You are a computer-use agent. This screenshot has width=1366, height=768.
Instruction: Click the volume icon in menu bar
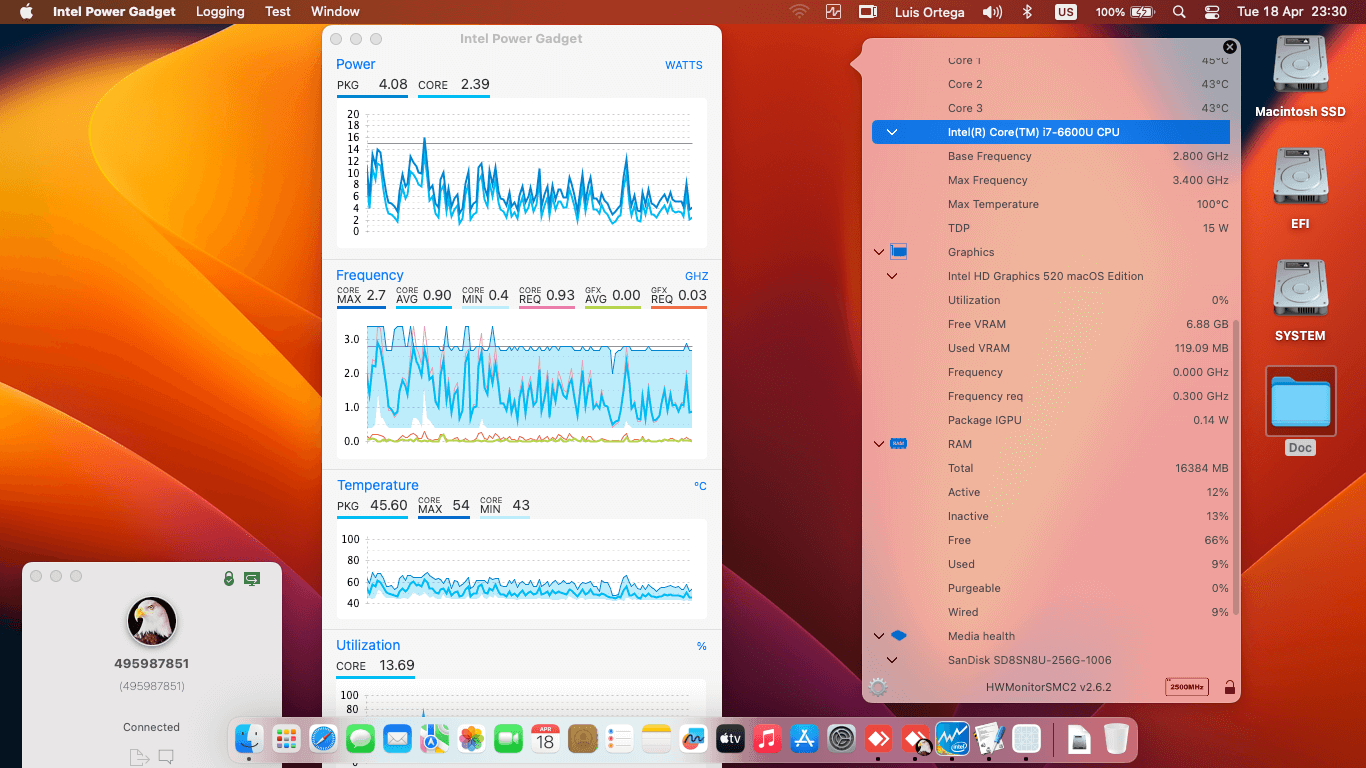pyautogui.click(x=992, y=12)
